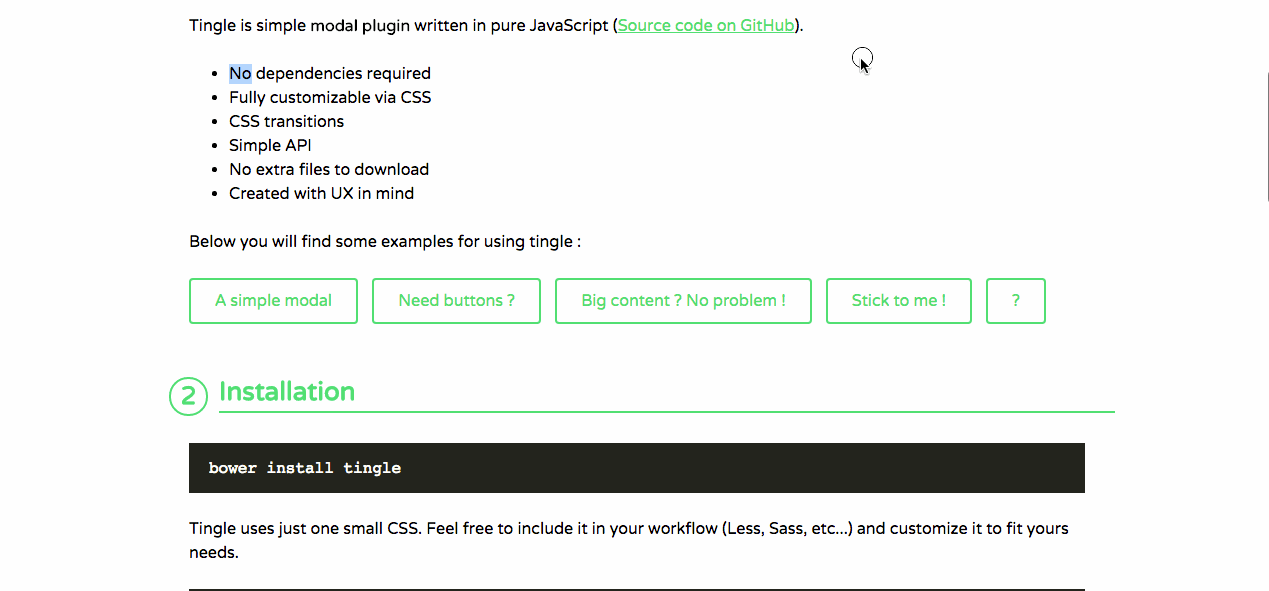Open the 'A simple modal' demo
This screenshot has width=1269, height=591.
pyautogui.click(x=273, y=300)
